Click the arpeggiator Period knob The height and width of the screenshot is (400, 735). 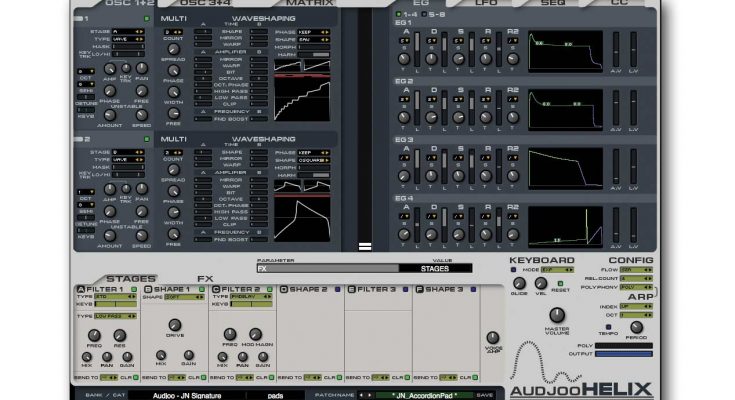coord(634,328)
